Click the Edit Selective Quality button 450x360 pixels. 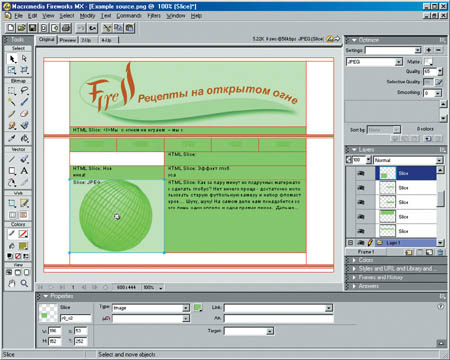(x=439, y=82)
